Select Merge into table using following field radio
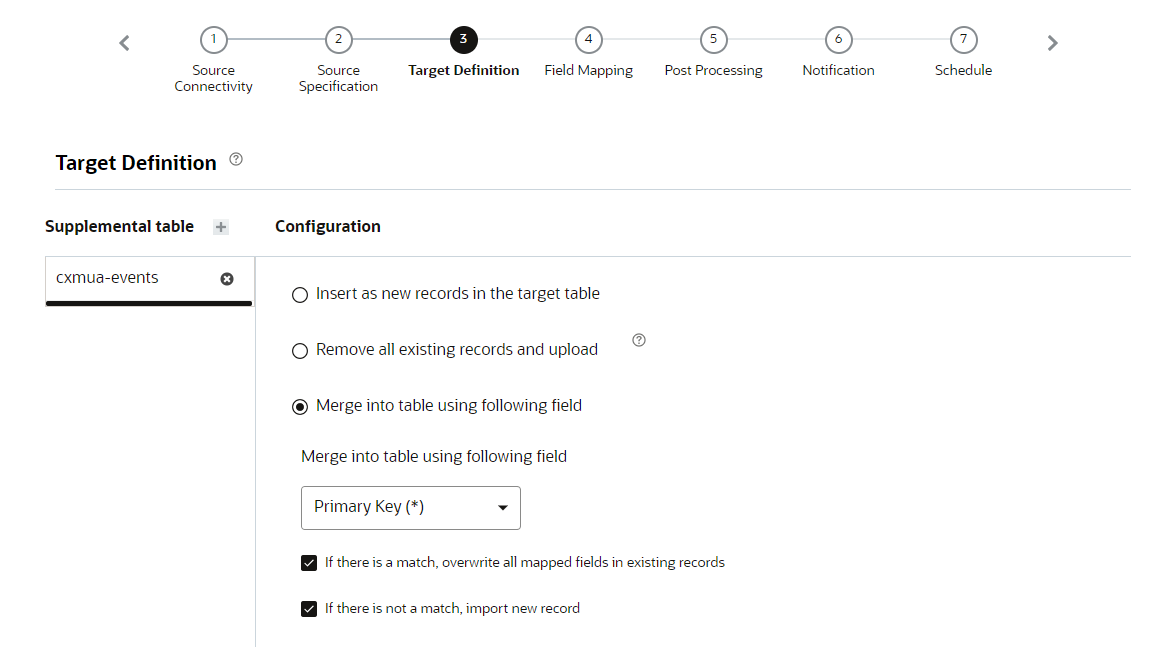Screen dimensions: 1176x649 [x=300, y=407]
